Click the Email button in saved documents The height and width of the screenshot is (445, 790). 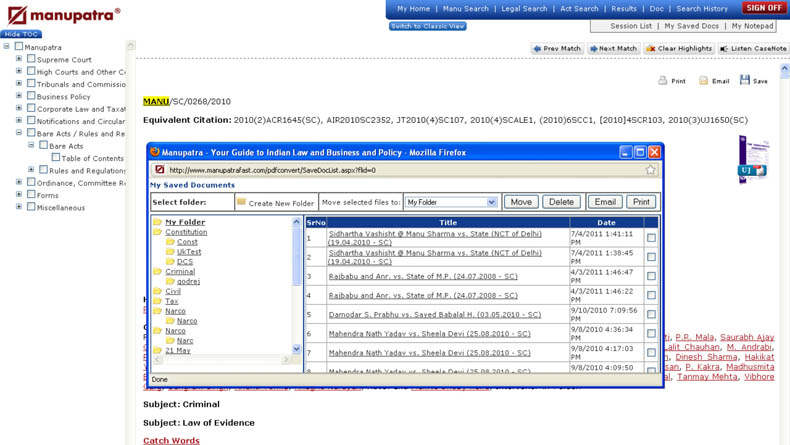pos(605,202)
